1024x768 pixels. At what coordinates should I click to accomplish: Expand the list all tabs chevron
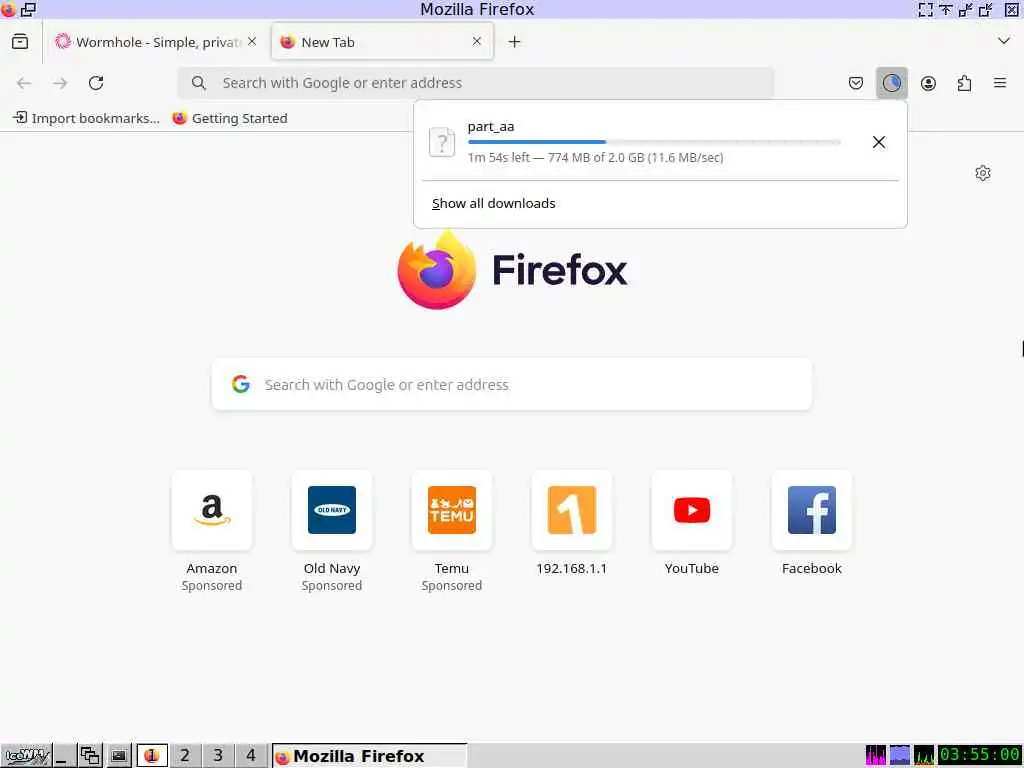click(1004, 41)
